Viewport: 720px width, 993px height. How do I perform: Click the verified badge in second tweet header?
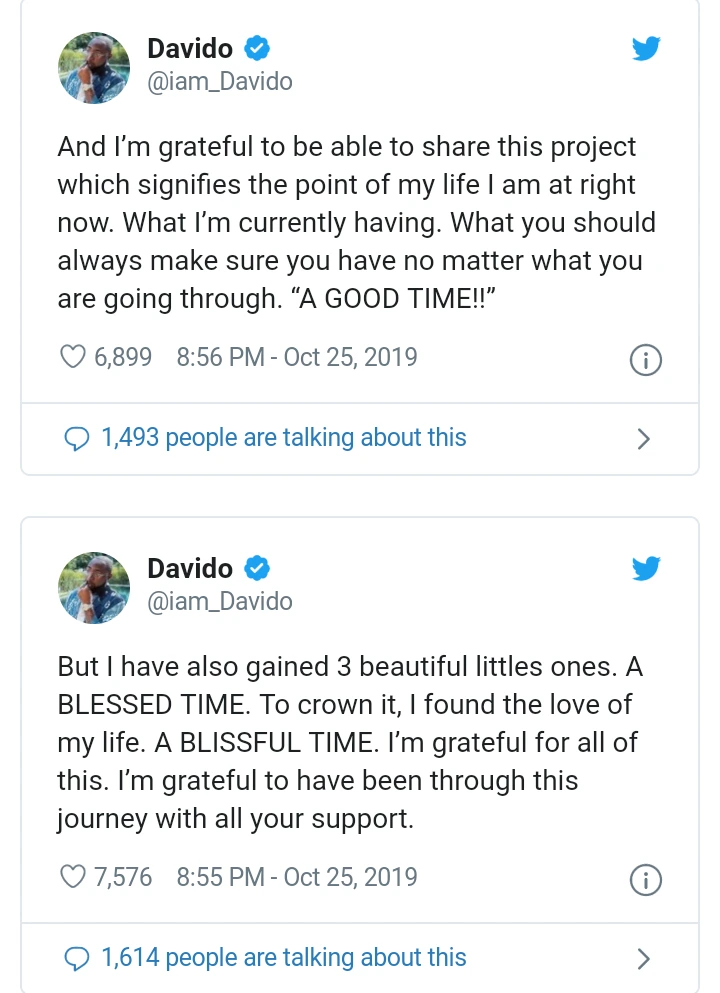[x=257, y=569]
